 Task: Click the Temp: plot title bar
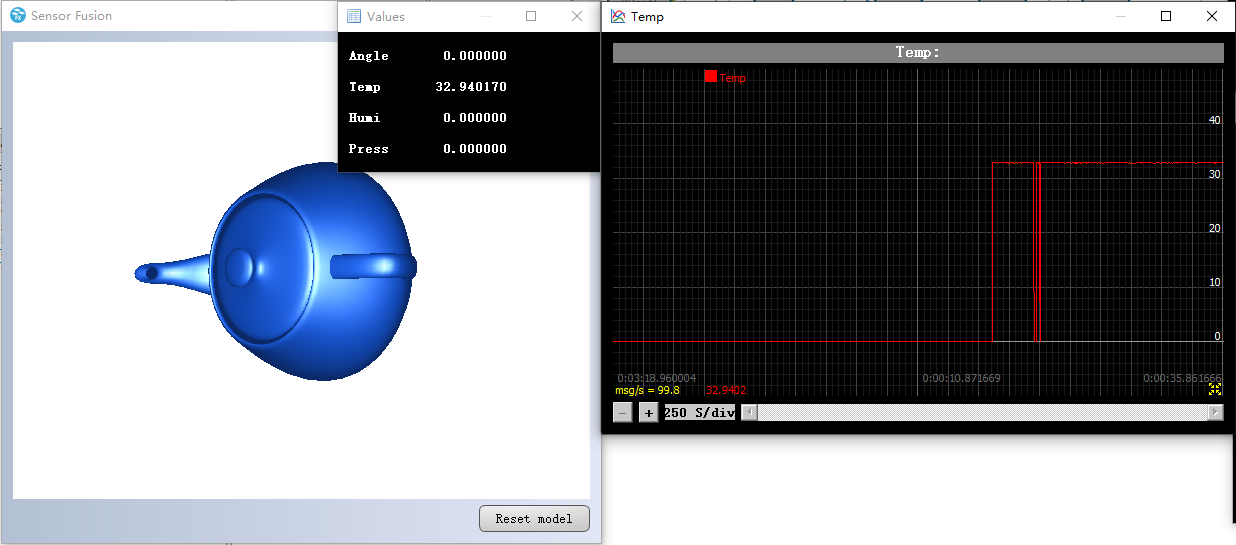[918, 53]
